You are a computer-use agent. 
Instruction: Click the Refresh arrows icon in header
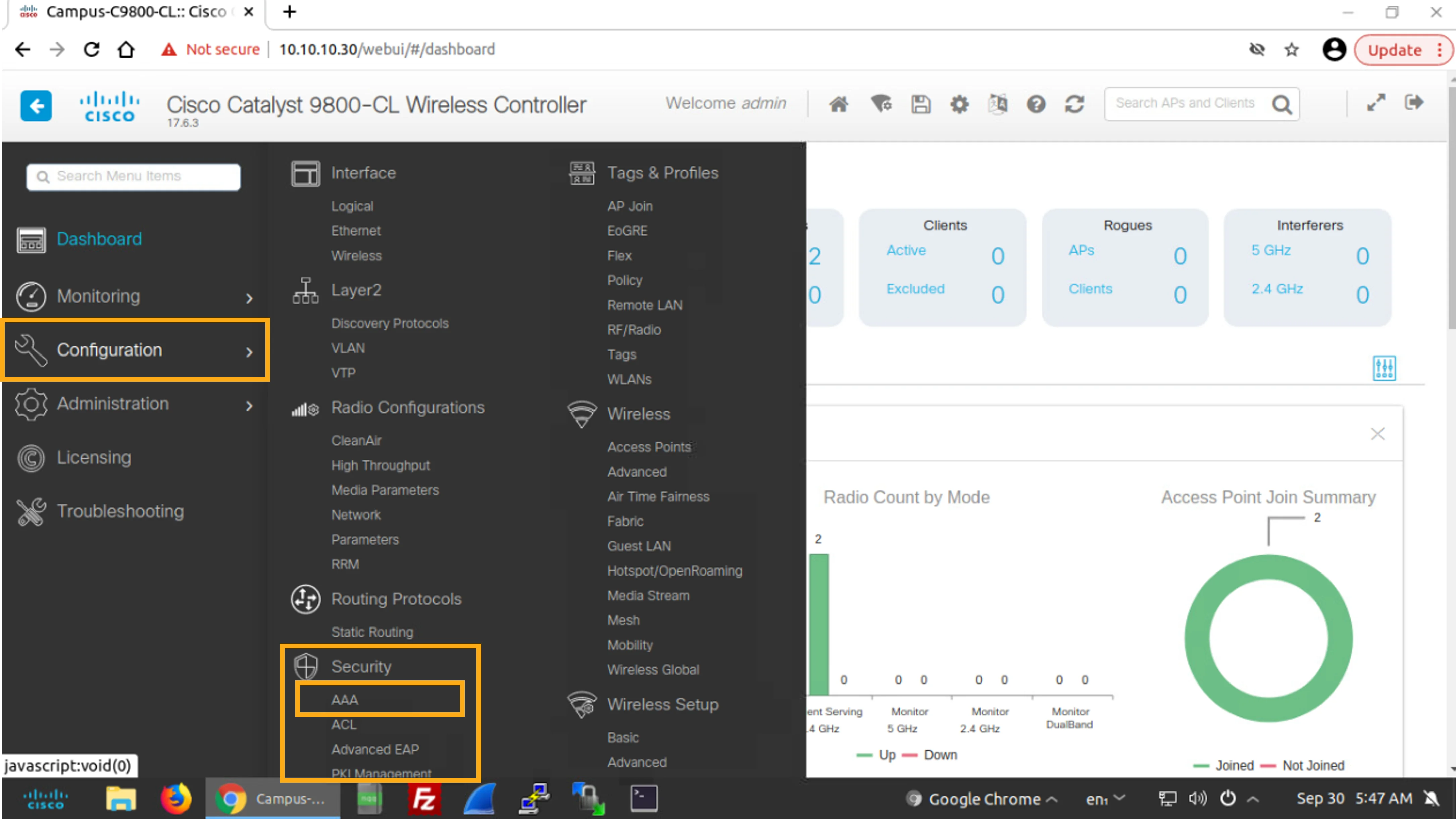coord(1074,104)
